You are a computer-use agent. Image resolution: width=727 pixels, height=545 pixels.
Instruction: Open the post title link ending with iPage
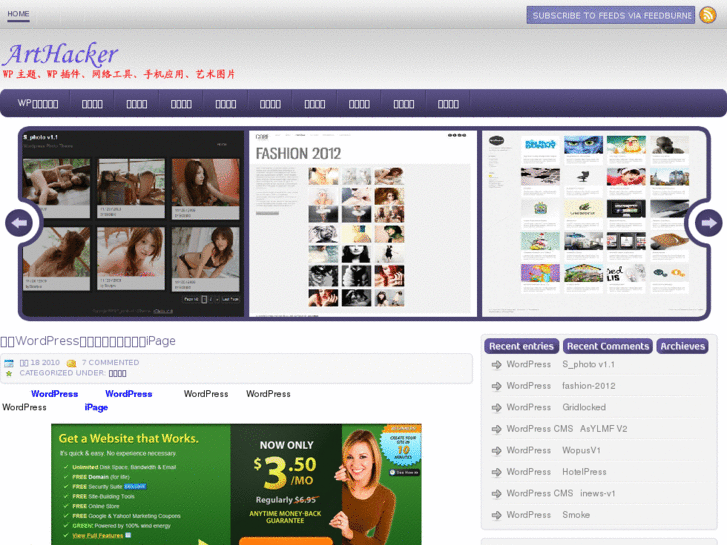pos(88,341)
